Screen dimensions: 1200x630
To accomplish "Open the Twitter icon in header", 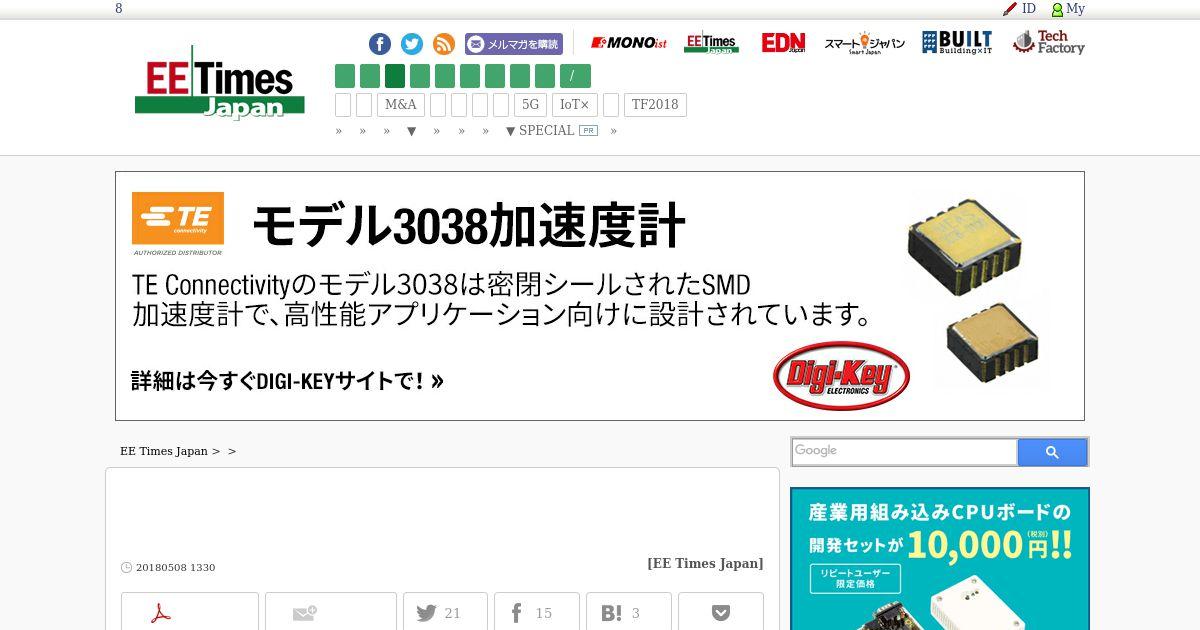I will (412, 44).
